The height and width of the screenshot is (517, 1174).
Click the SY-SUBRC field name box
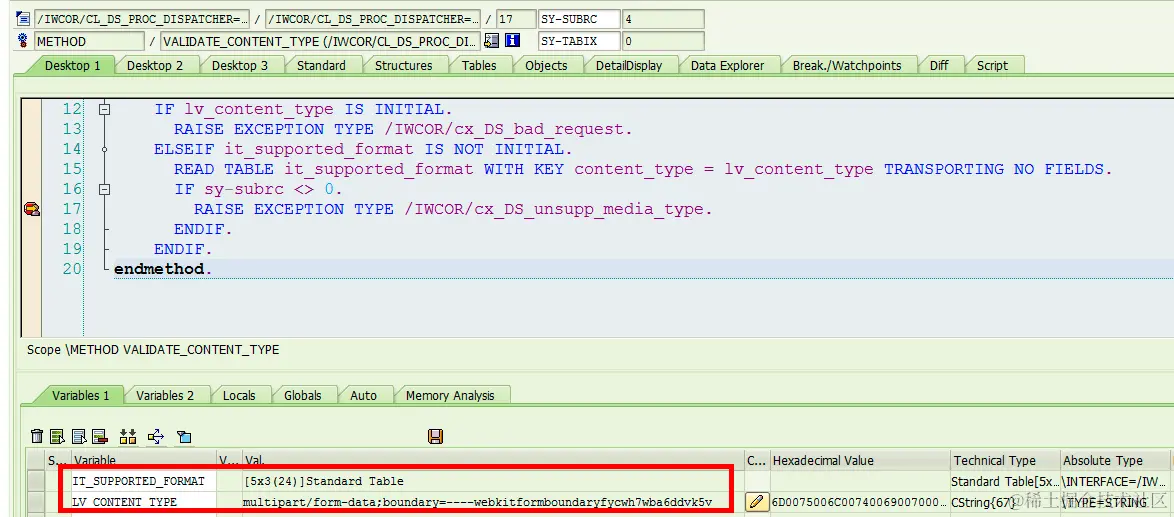pyautogui.click(x=579, y=19)
